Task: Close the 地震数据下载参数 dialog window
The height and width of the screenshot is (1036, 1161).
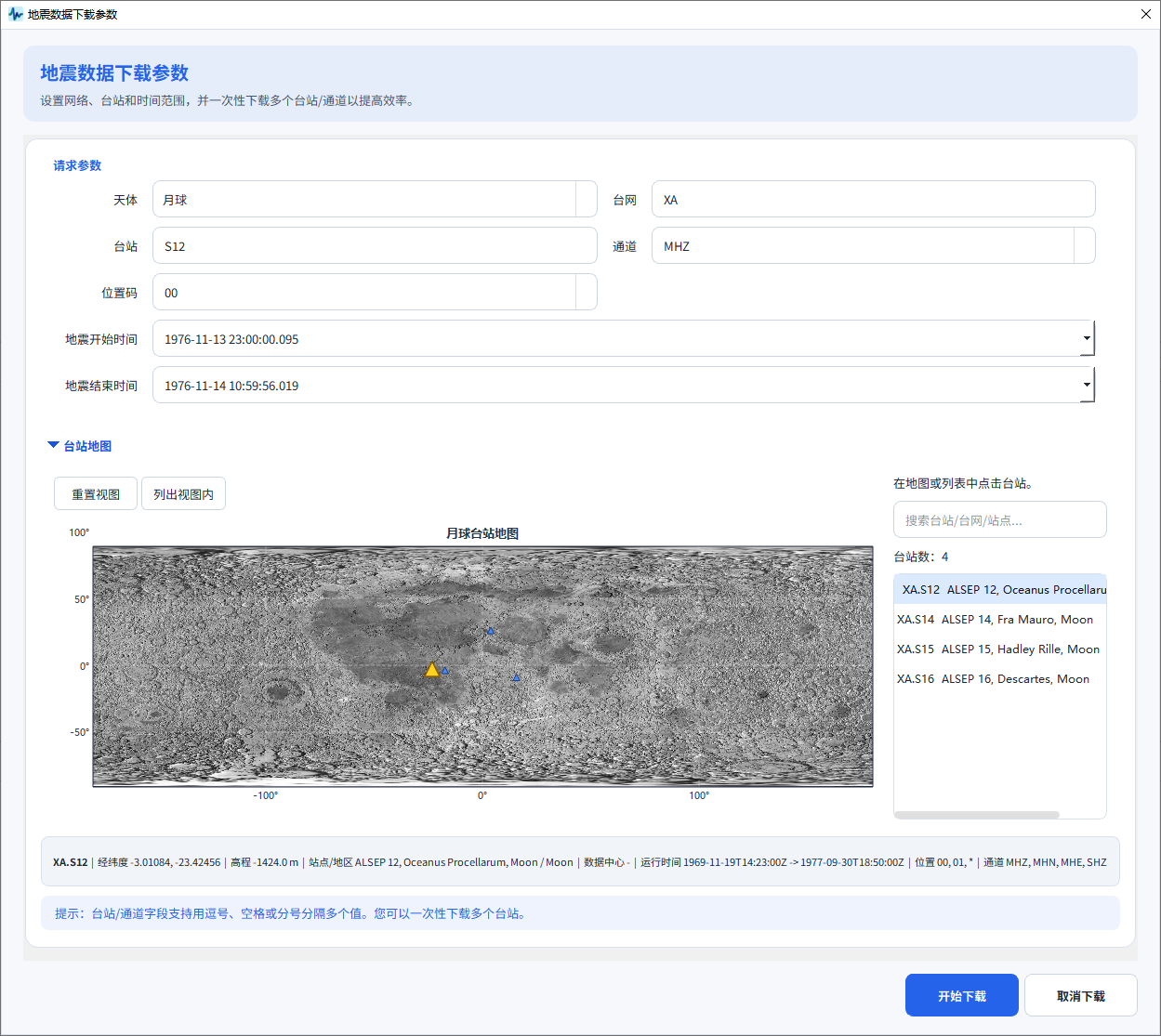Action: 1146,15
